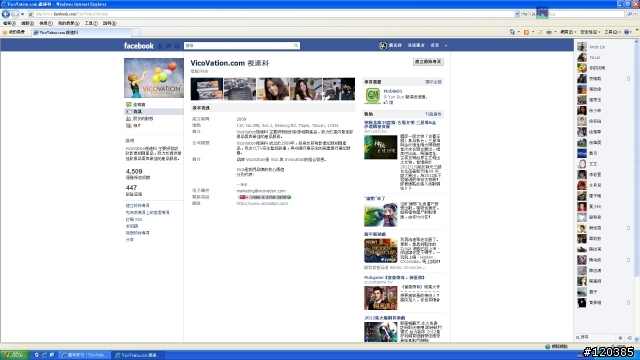The height and width of the screenshot is (360, 640).
Task: Click the Read Mail envelope icon
Action: [540, 32]
